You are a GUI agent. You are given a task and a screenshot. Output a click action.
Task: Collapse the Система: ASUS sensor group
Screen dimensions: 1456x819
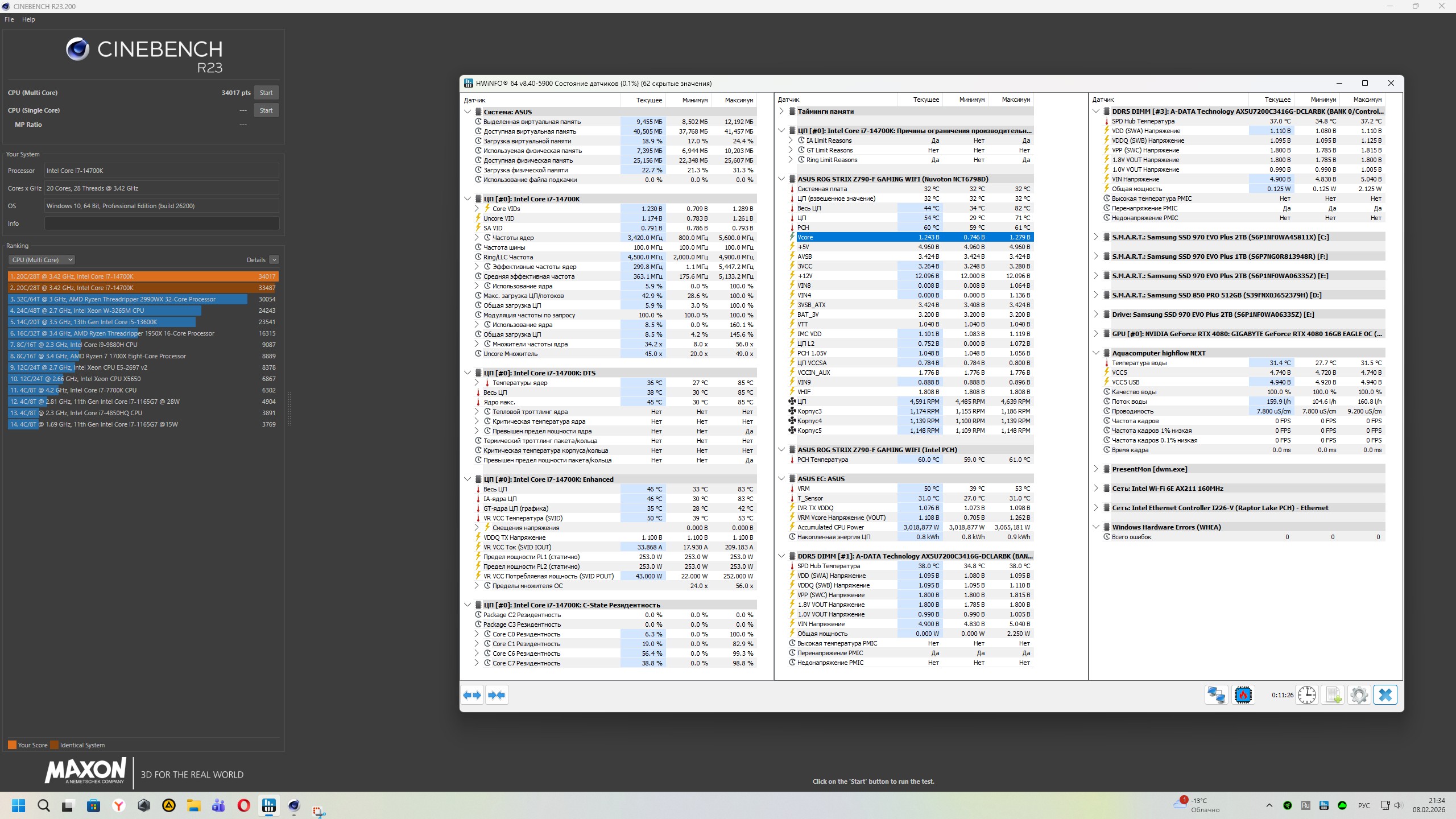point(468,112)
